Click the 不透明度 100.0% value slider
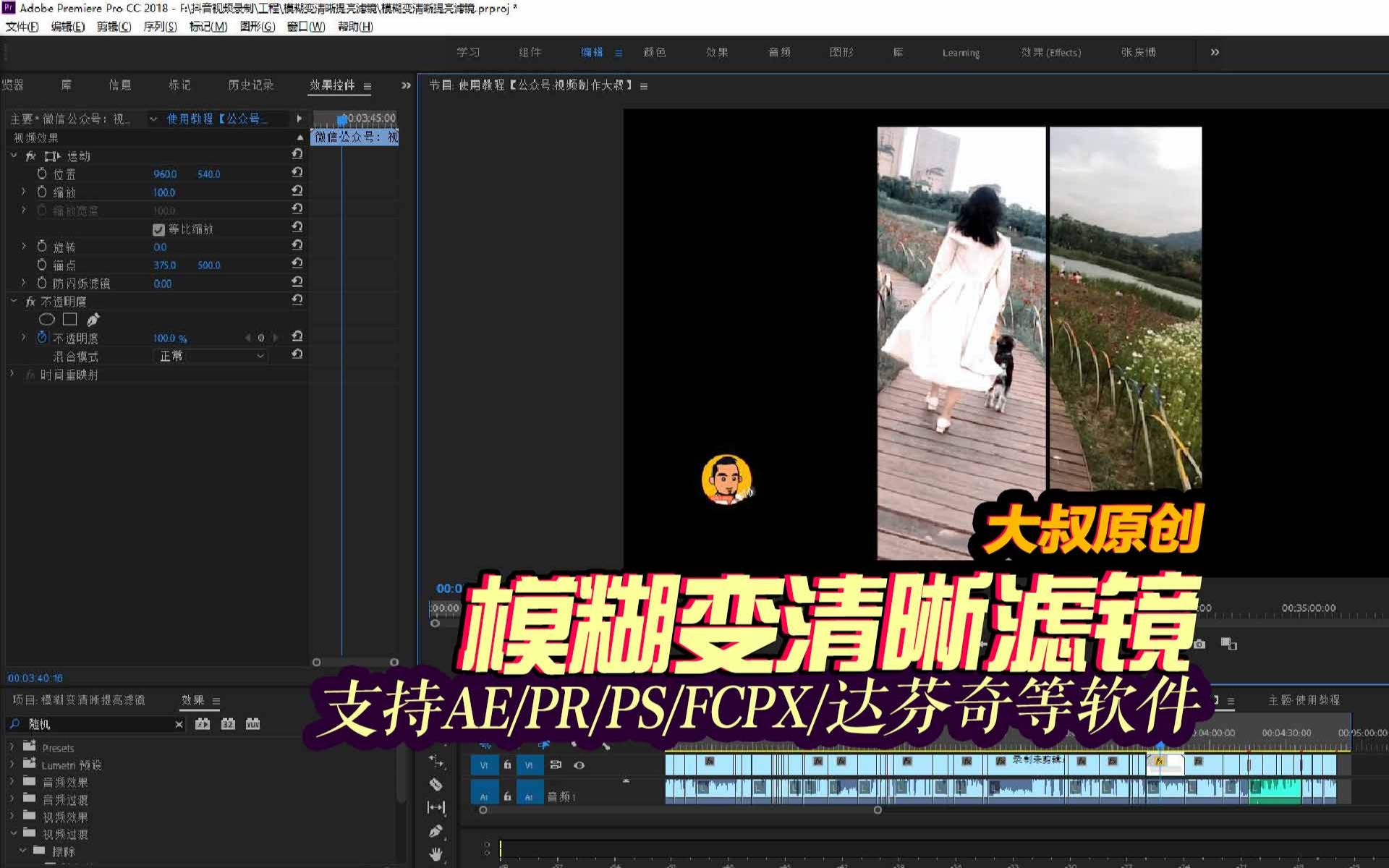The height and width of the screenshot is (868, 1389). click(x=169, y=337)
